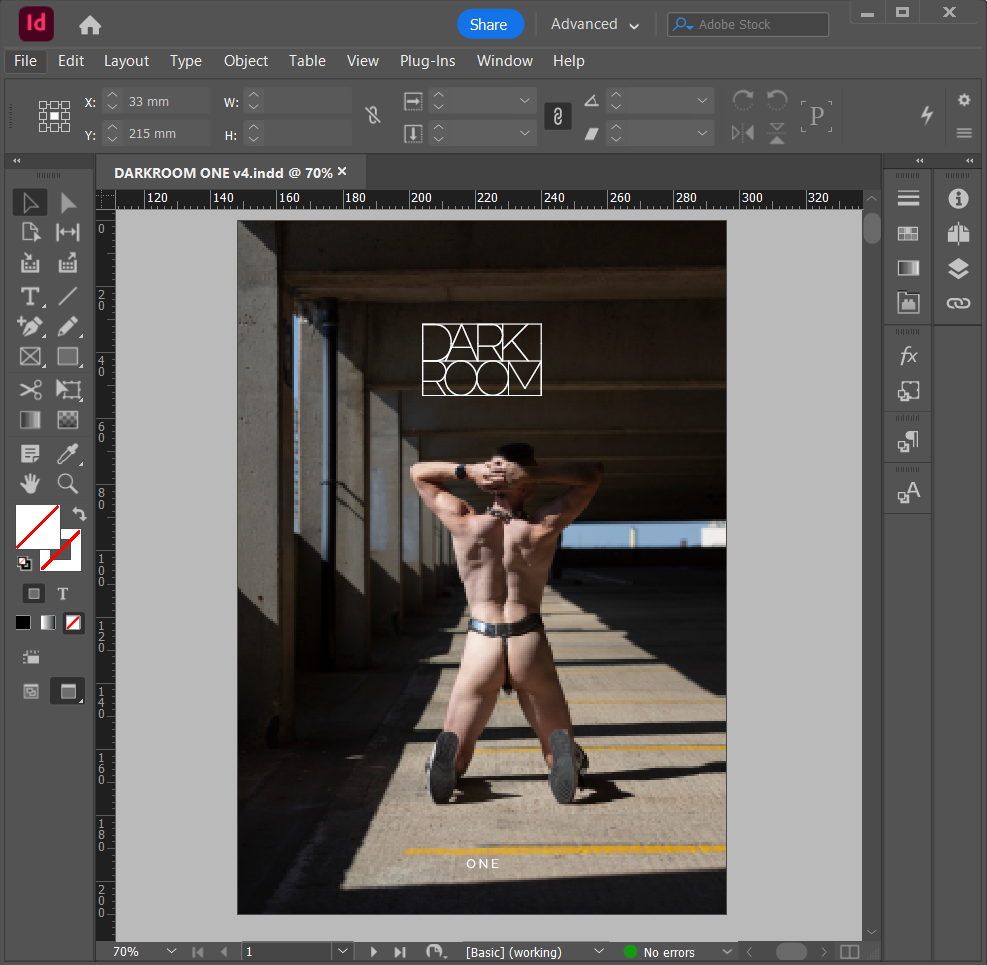This screenshot has width=987, height=965.
Task: Toggle formatting affects container
Action: pyautogui.click(x=34, y=593)
